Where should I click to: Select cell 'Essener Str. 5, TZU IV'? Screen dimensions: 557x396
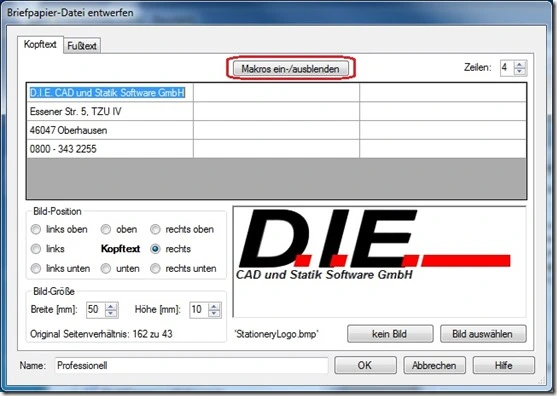(110, 112)
